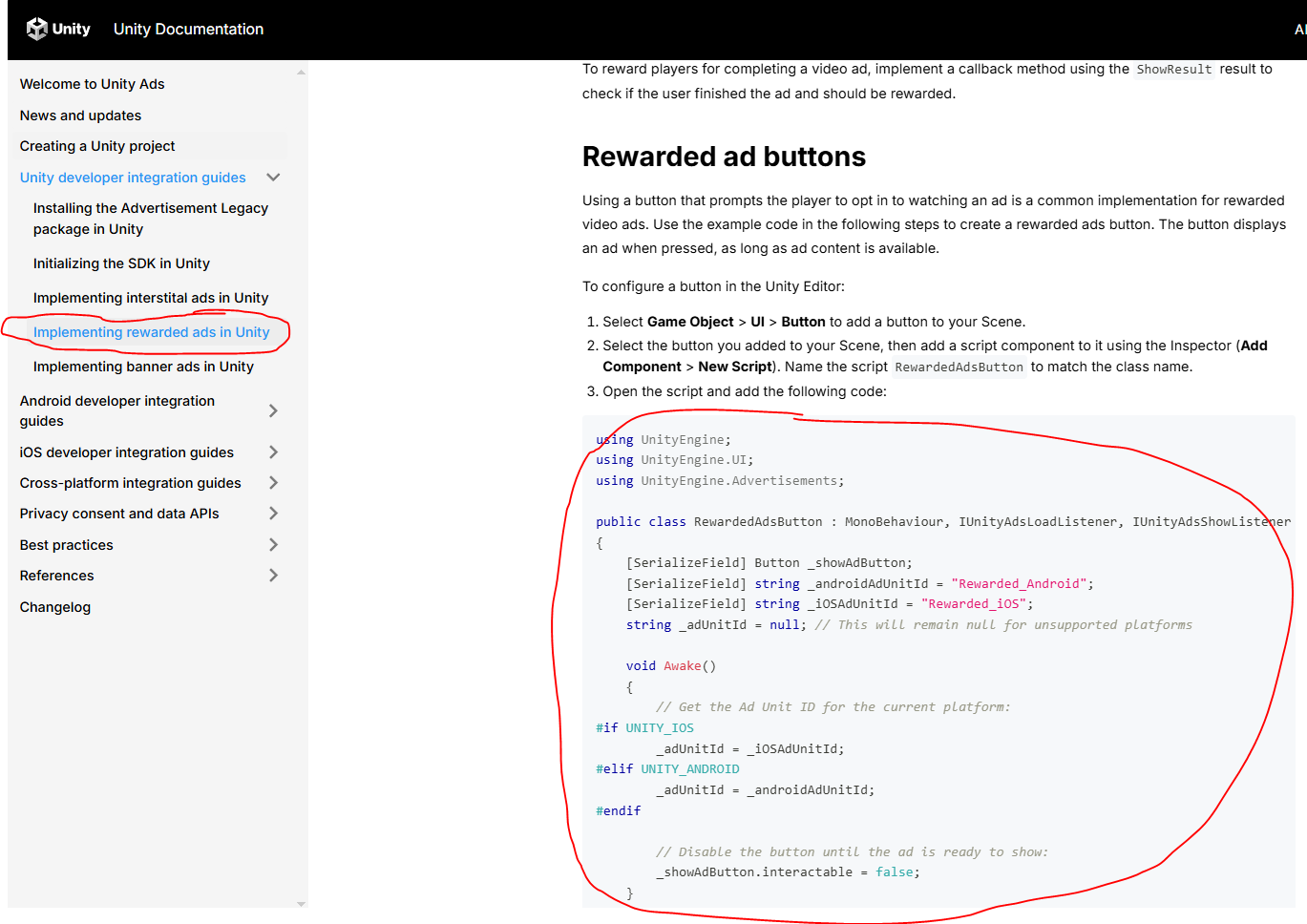1307x924 pixels.
Task: Open Installing the Advertisement Legacy package in Unity
Action: pos(151,219)
